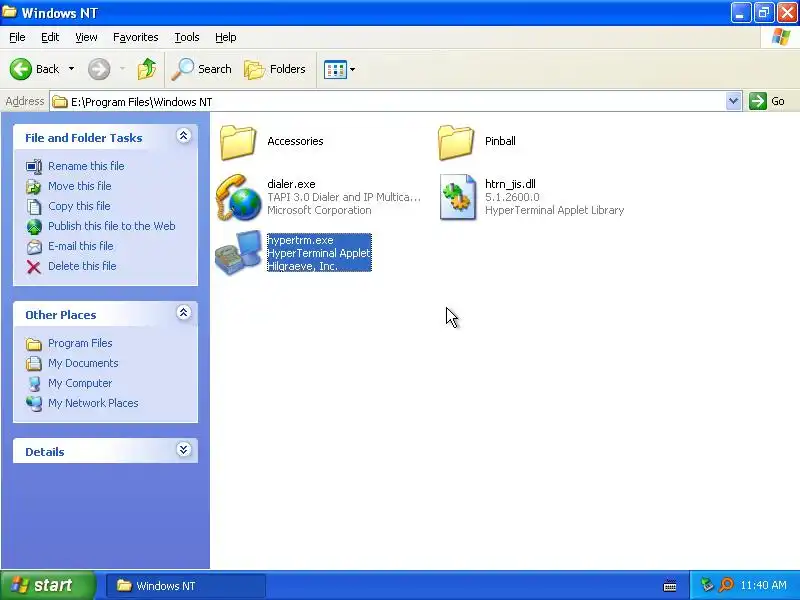
Task: Click the magnifier icon in system tray
Action: 726,585
